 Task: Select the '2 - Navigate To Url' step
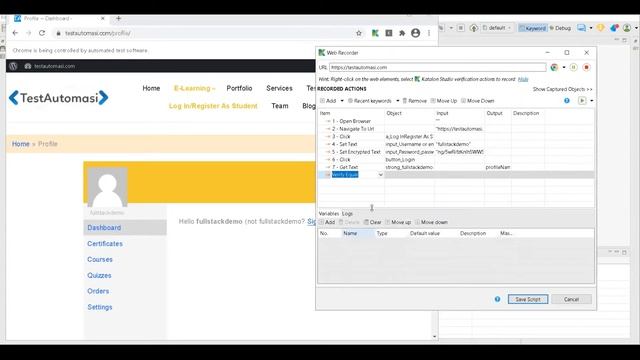click(x=353, y=129)
